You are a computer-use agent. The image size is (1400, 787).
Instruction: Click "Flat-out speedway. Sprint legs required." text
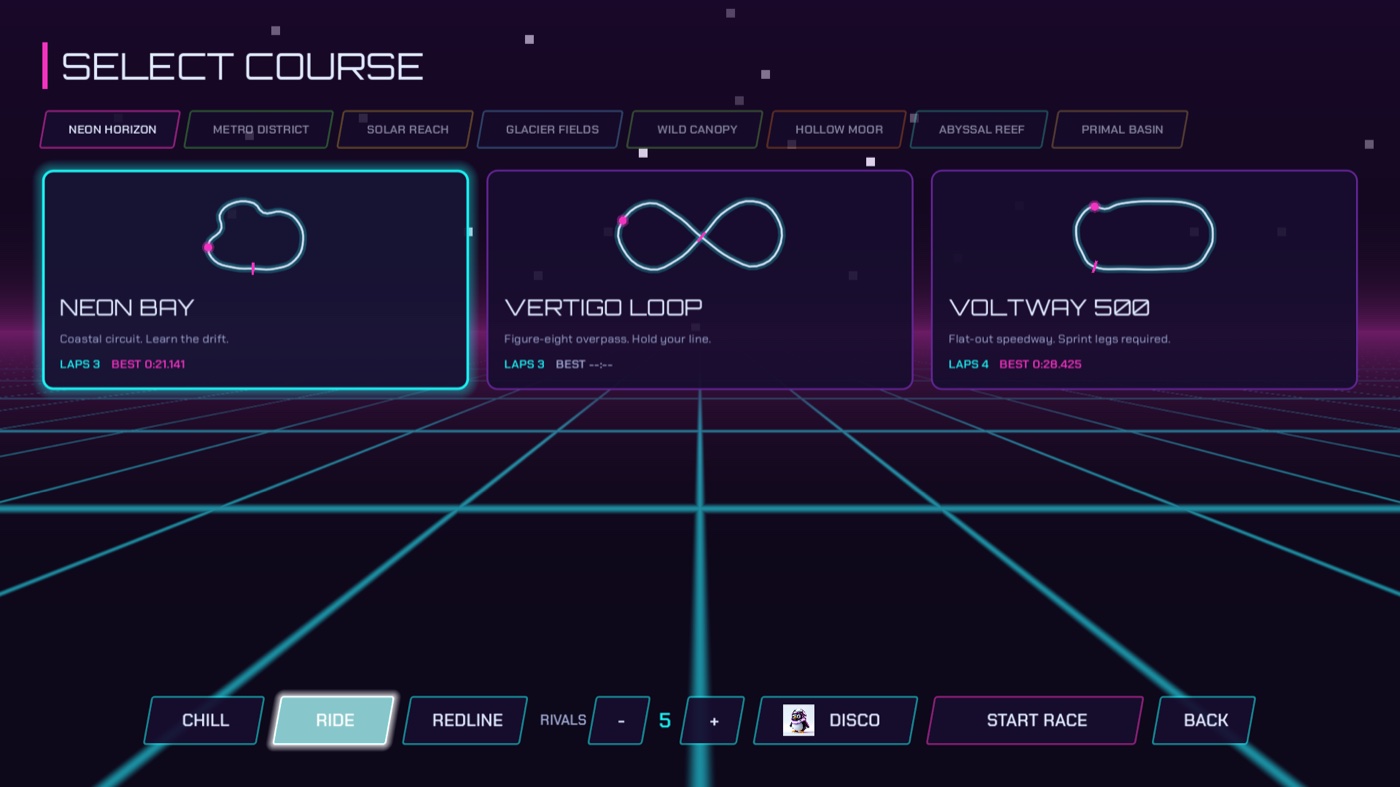(x=1059, y=339)
